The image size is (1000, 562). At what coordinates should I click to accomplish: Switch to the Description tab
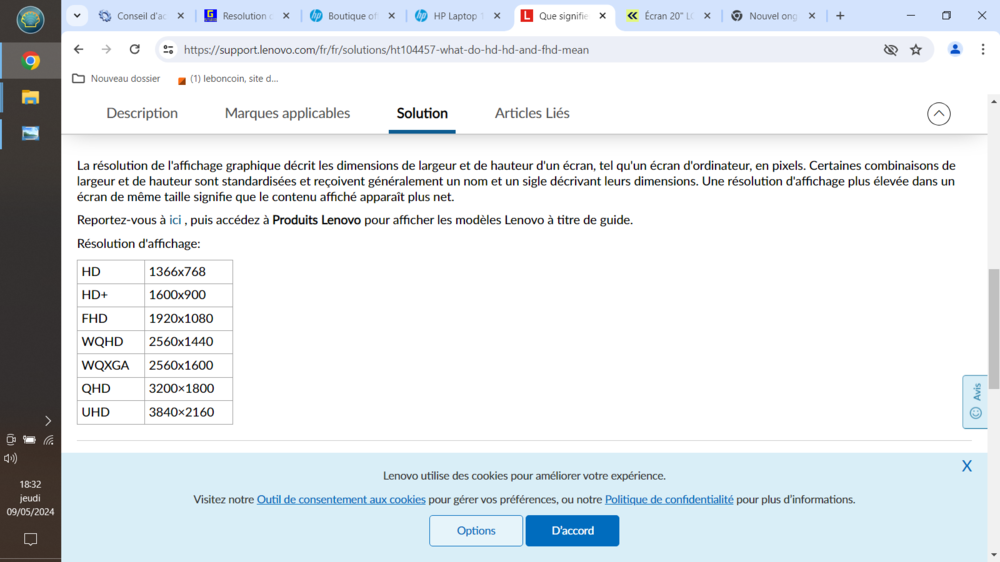coord(142,114)
